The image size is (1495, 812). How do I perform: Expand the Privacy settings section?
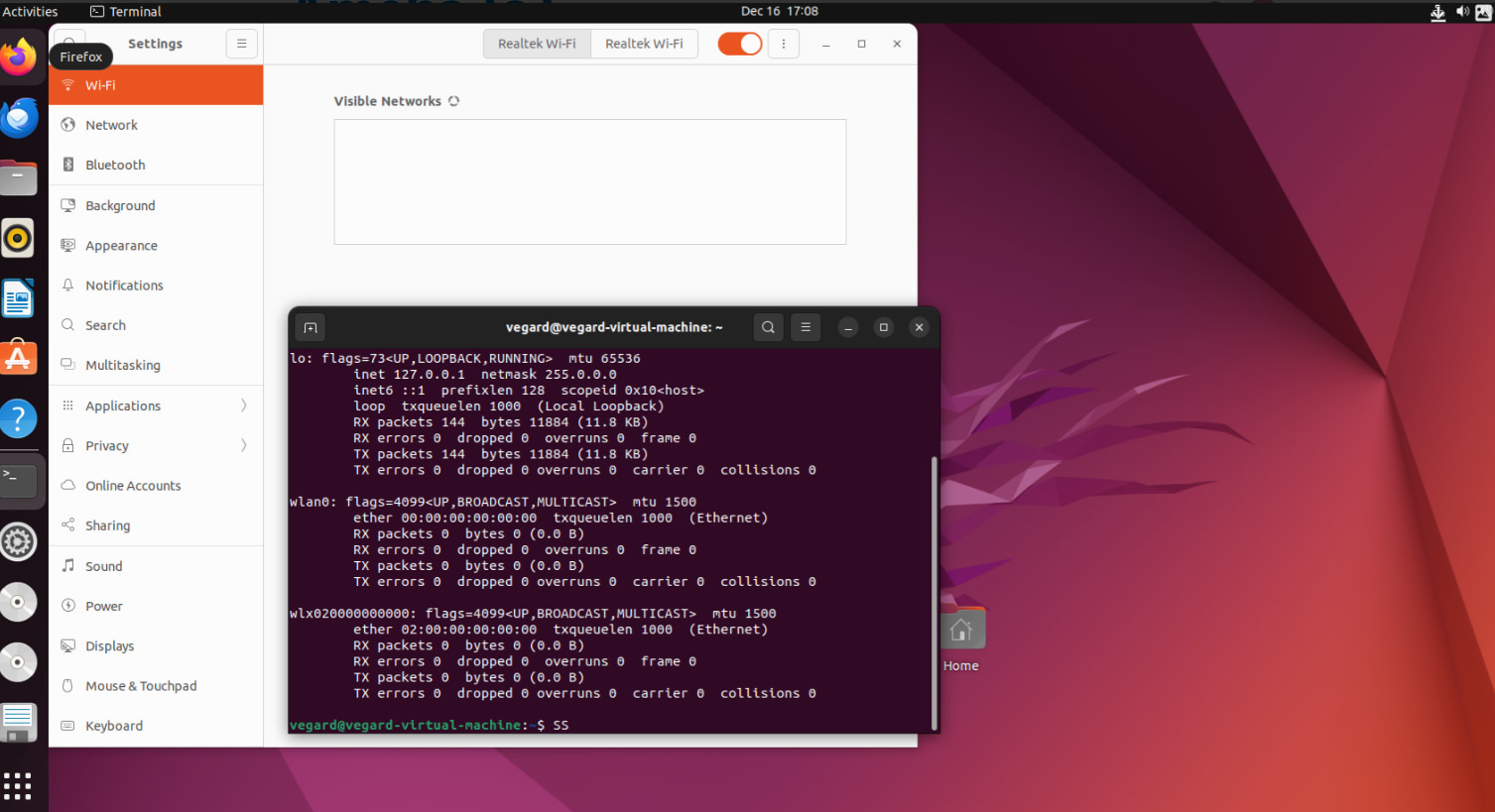(x=156, y=445)
